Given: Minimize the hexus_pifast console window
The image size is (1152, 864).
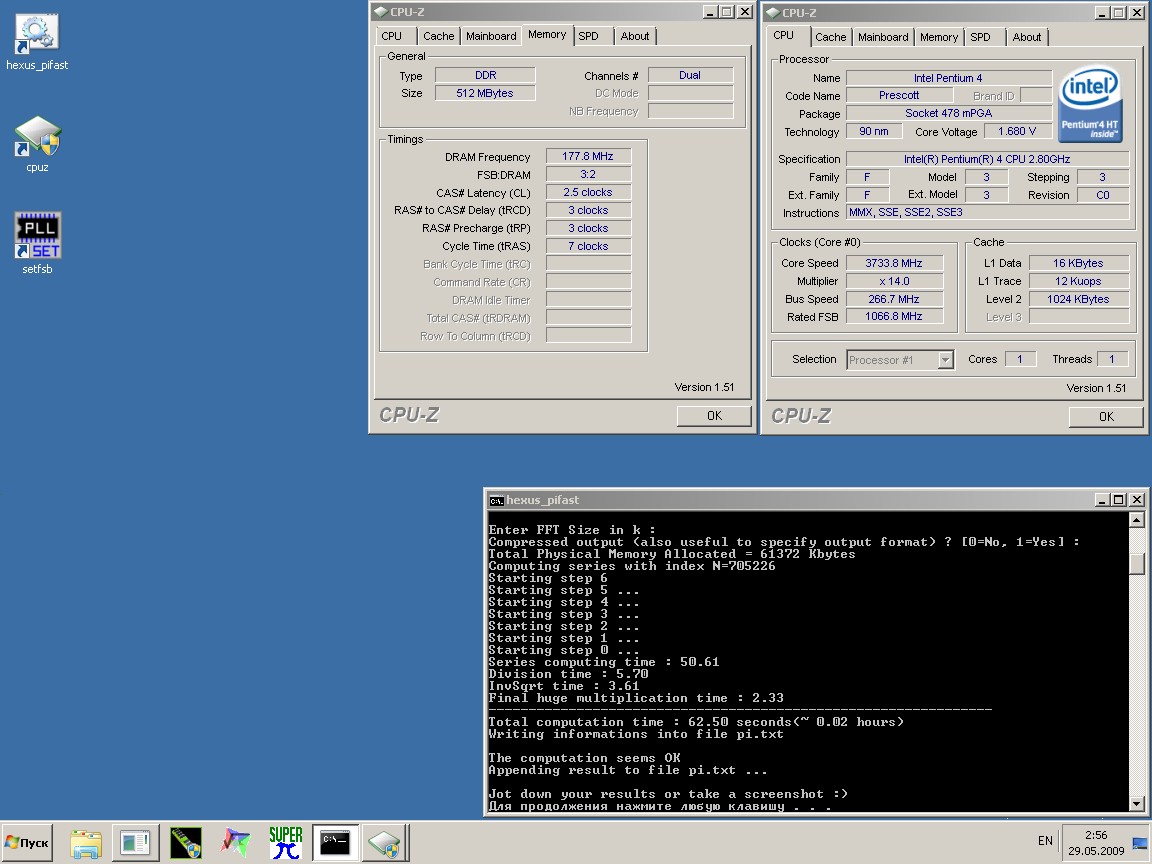Looking at the screenshot, I should [x=1101, y=500].
